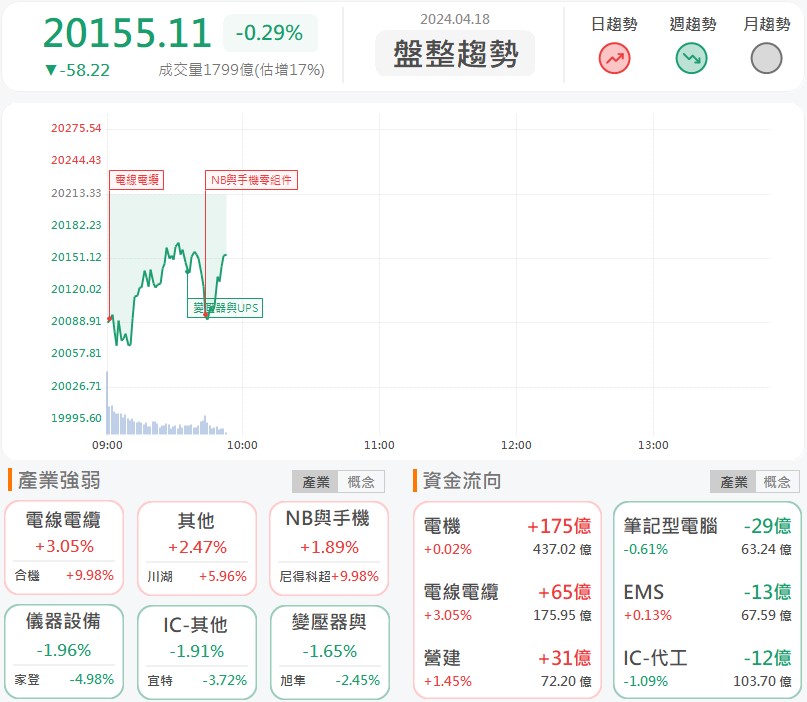Image resolution: width=807 pixels, height=702 pixels.
Task: Click the 資金流向 section heading
Action: click(462, 481)
